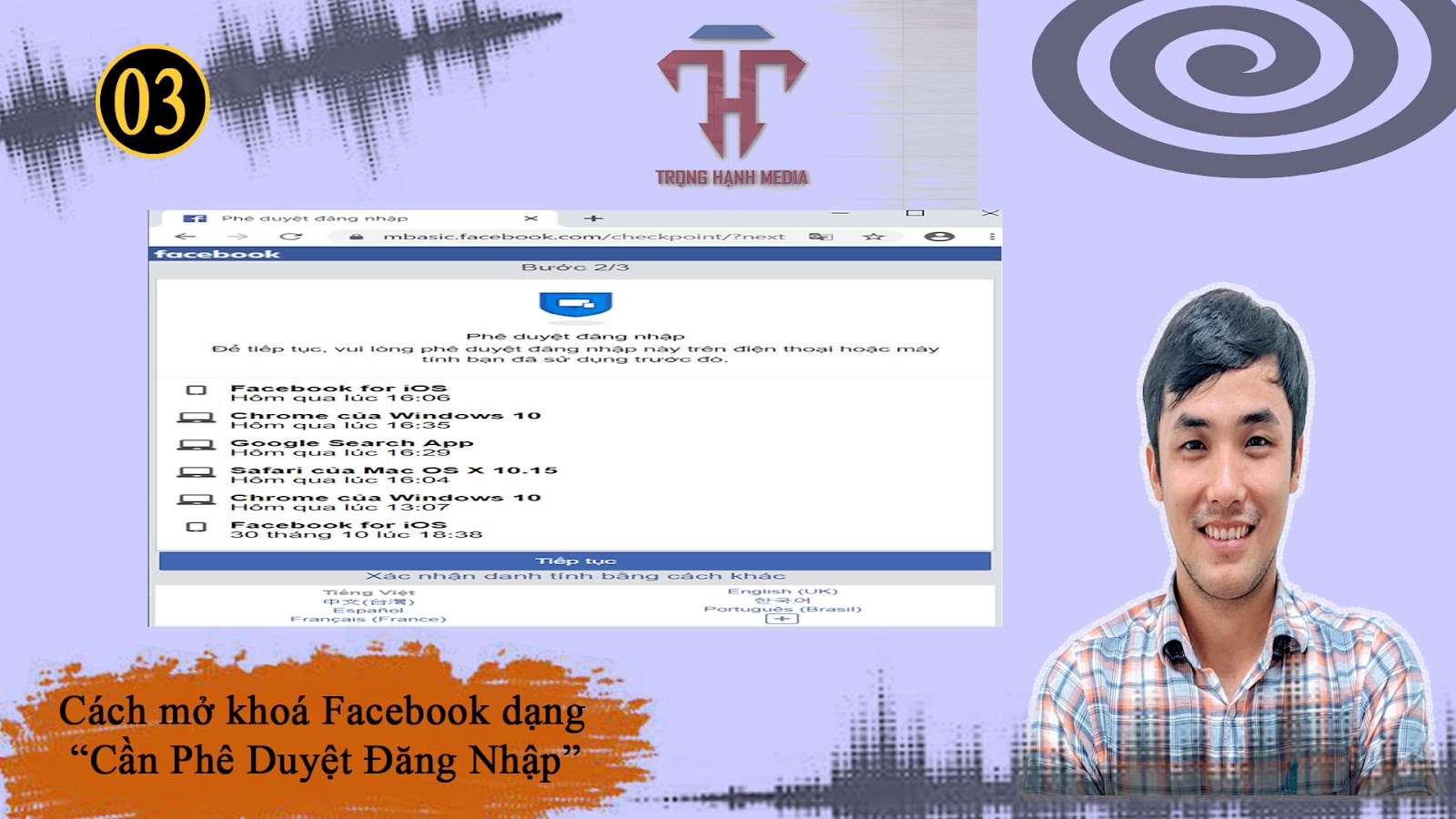Close the Phê duyệt đăng nhập tab
Image resolution: width=1456 pixels, height=819 pixels.
click(x=531, y=218)
